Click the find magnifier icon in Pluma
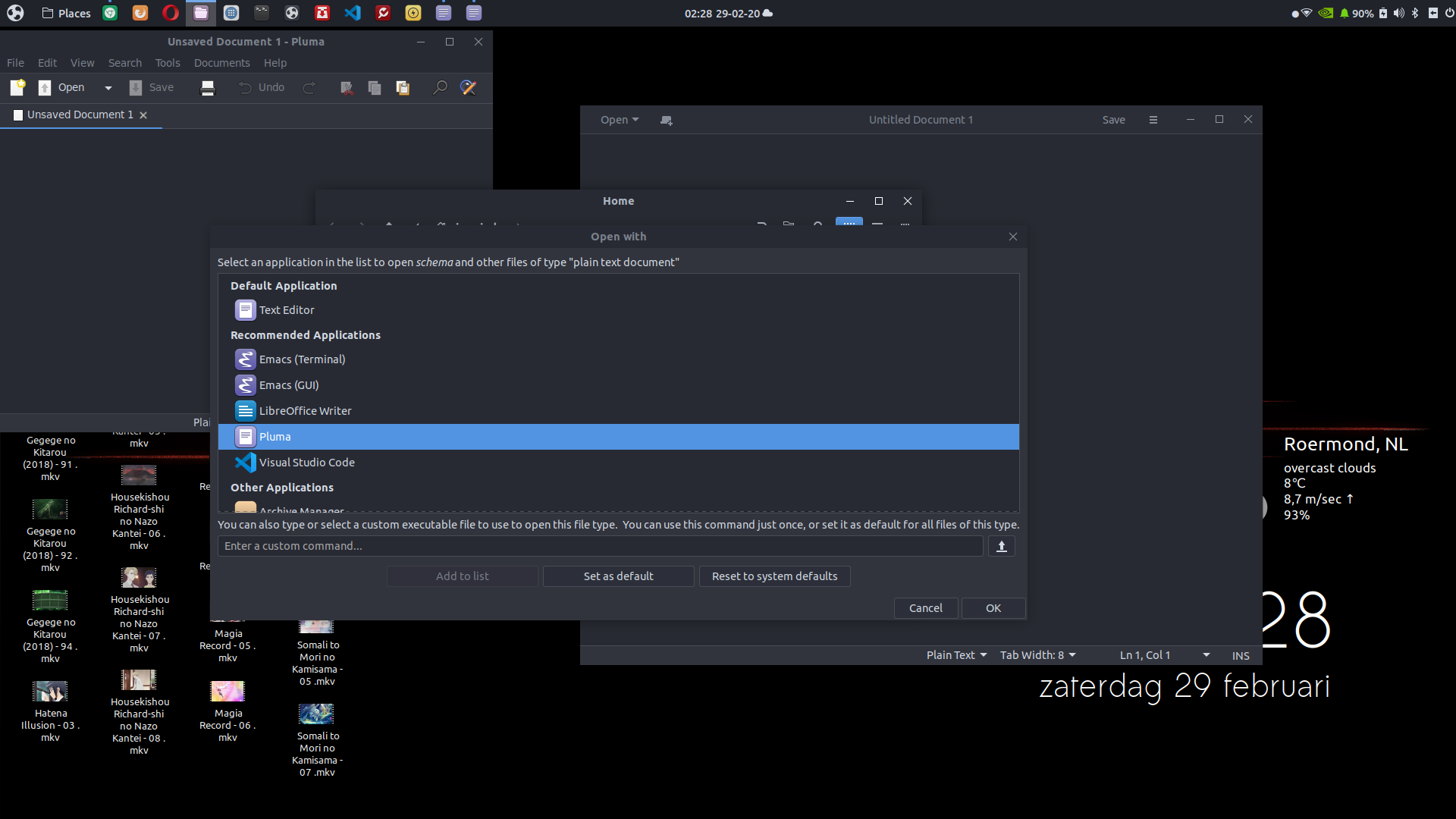Screen dimensions: 1456x819 (x=440, y=88)
